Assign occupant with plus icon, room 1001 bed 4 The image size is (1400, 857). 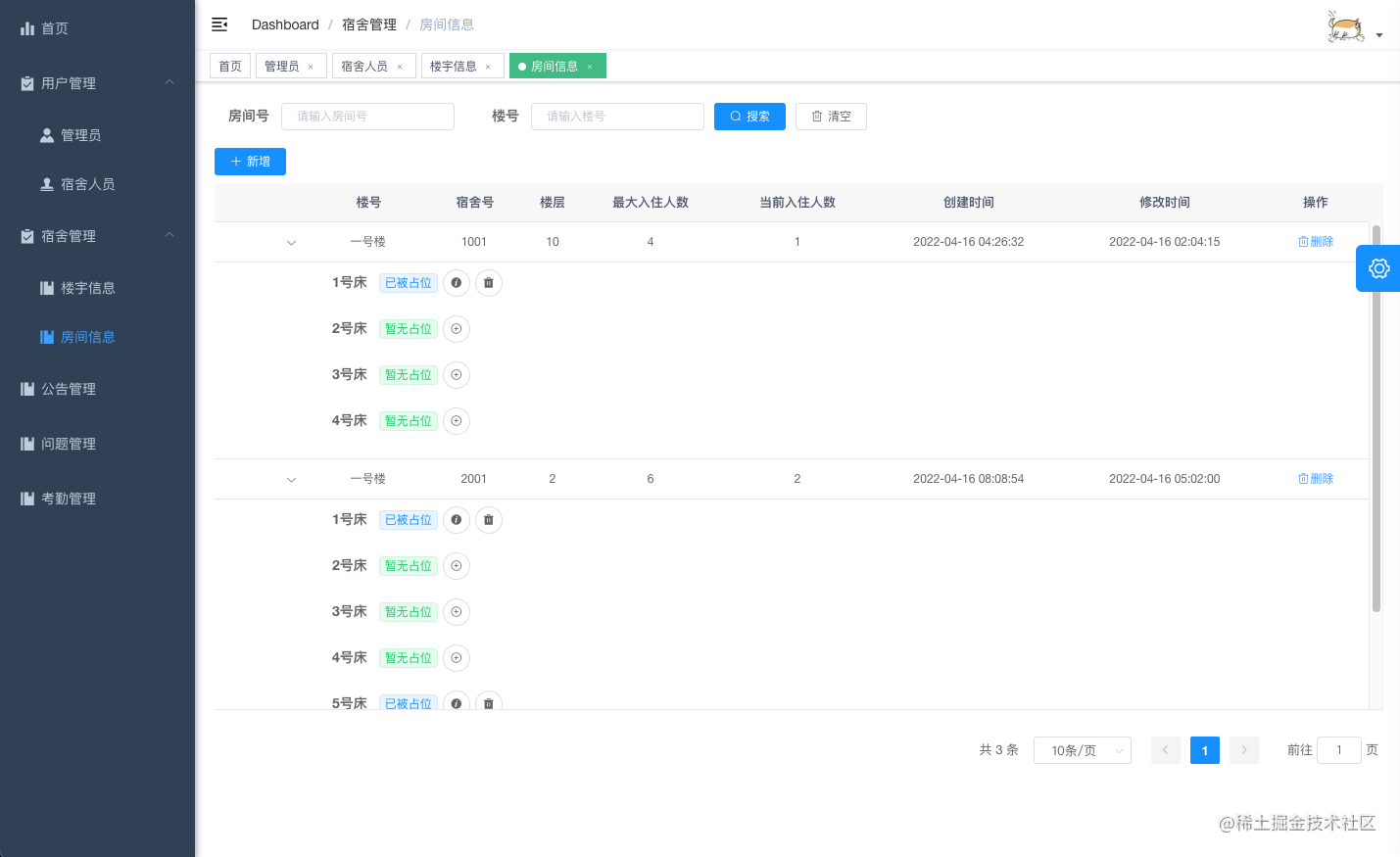[457, 421]
